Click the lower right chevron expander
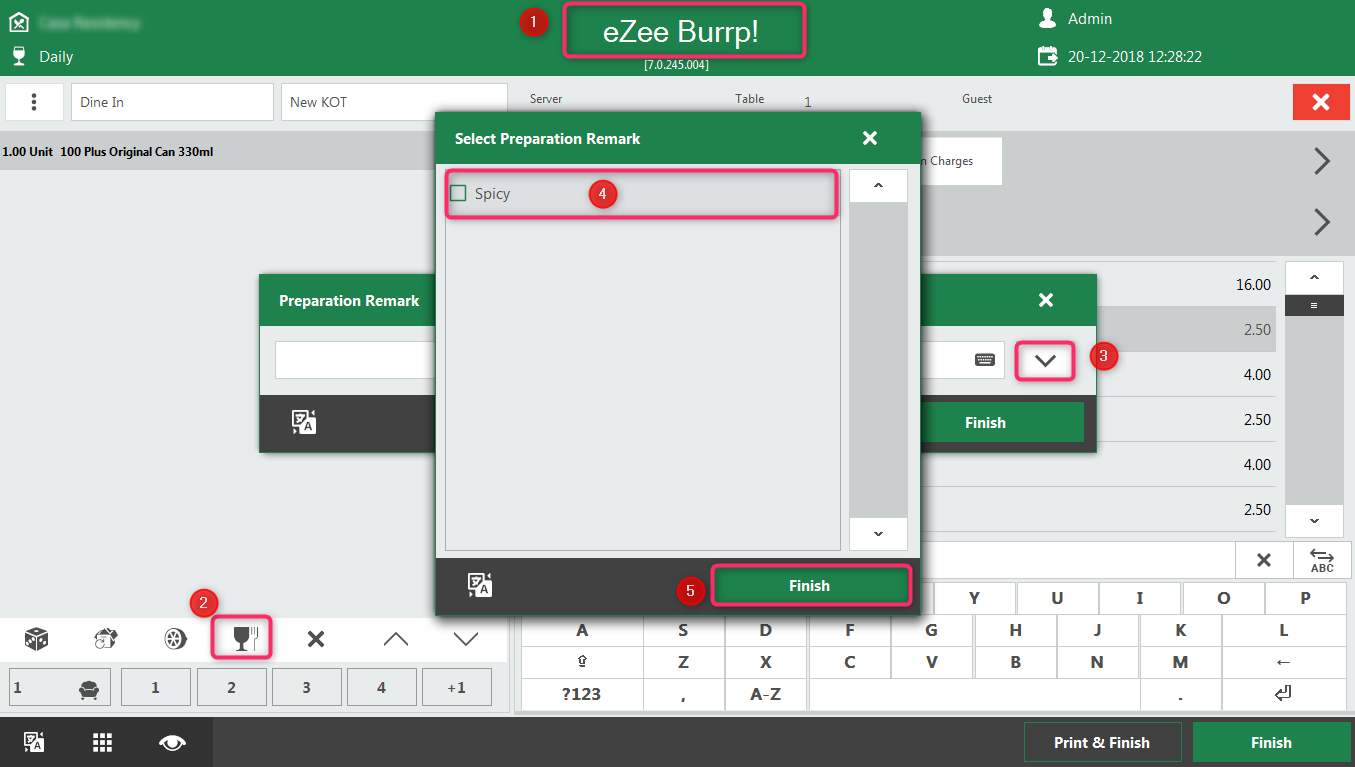Screen dimensions: 1355x767 click(x=1322, y=221)
